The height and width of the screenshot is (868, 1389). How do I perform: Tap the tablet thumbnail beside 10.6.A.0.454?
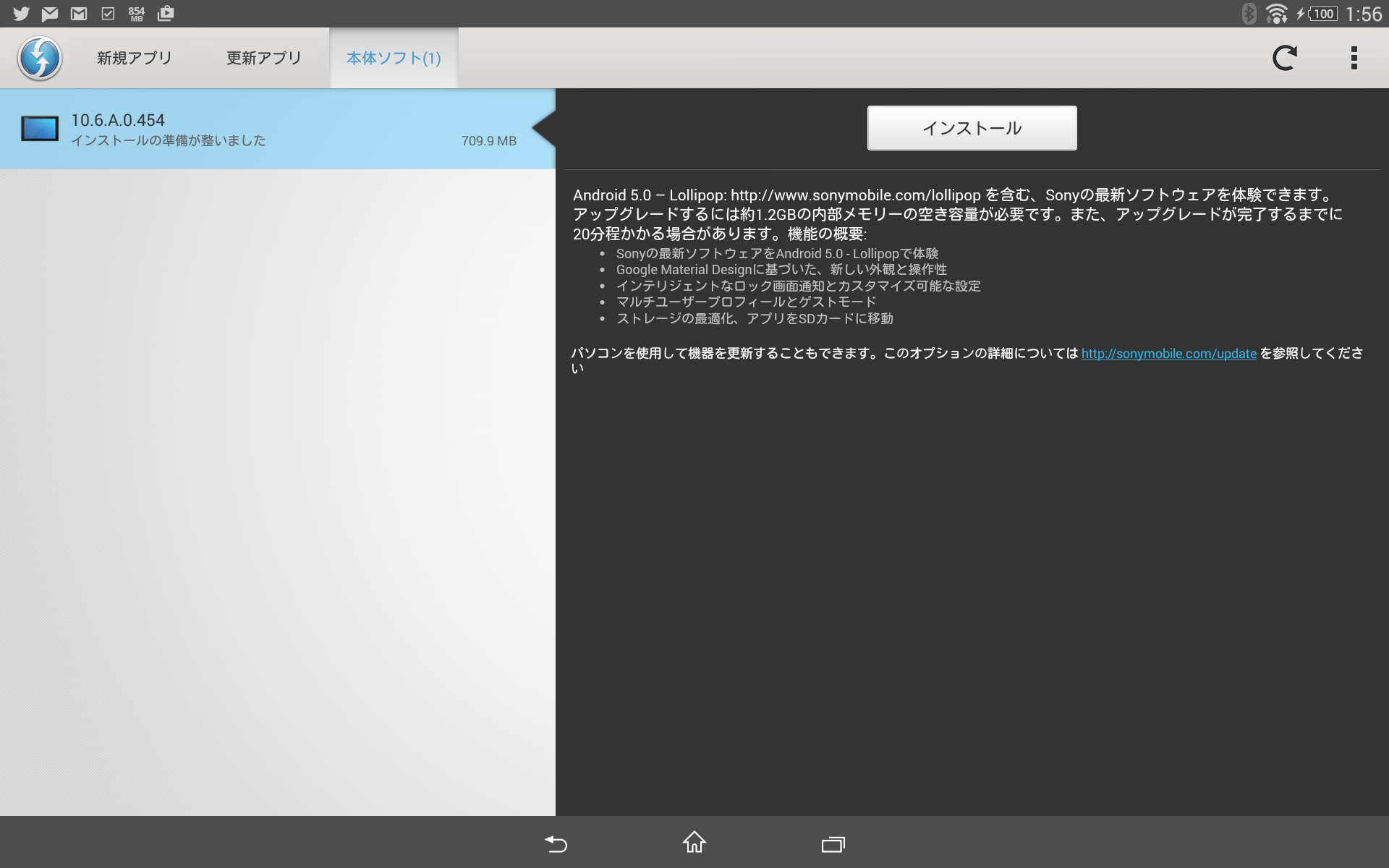point(40,129)
